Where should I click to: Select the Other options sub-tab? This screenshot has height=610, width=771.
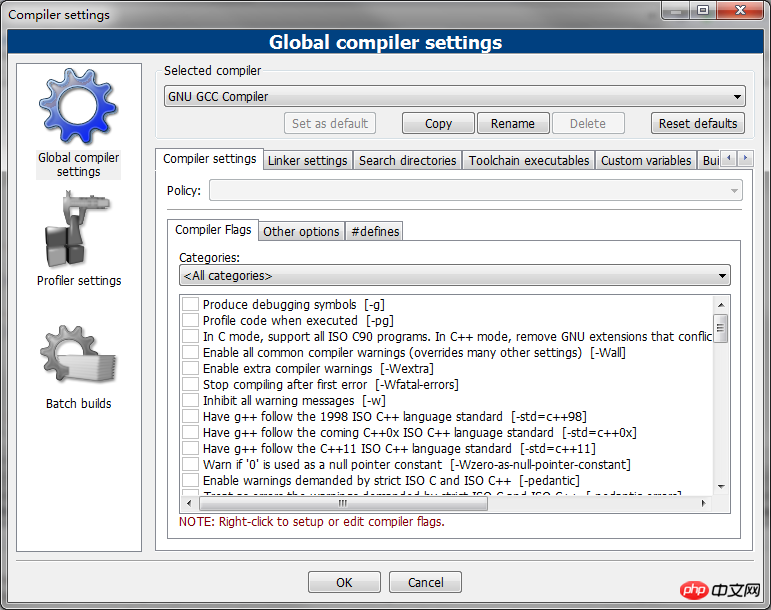[x=301, y=232]
